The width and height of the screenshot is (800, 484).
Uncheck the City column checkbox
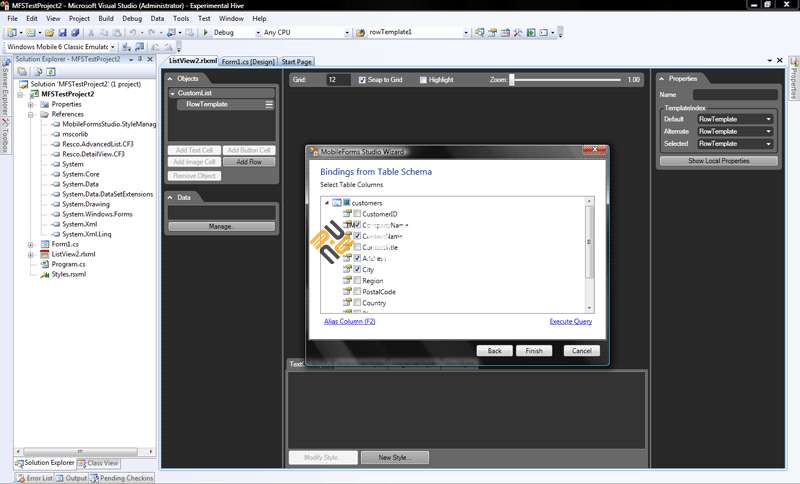click(357, 270)
